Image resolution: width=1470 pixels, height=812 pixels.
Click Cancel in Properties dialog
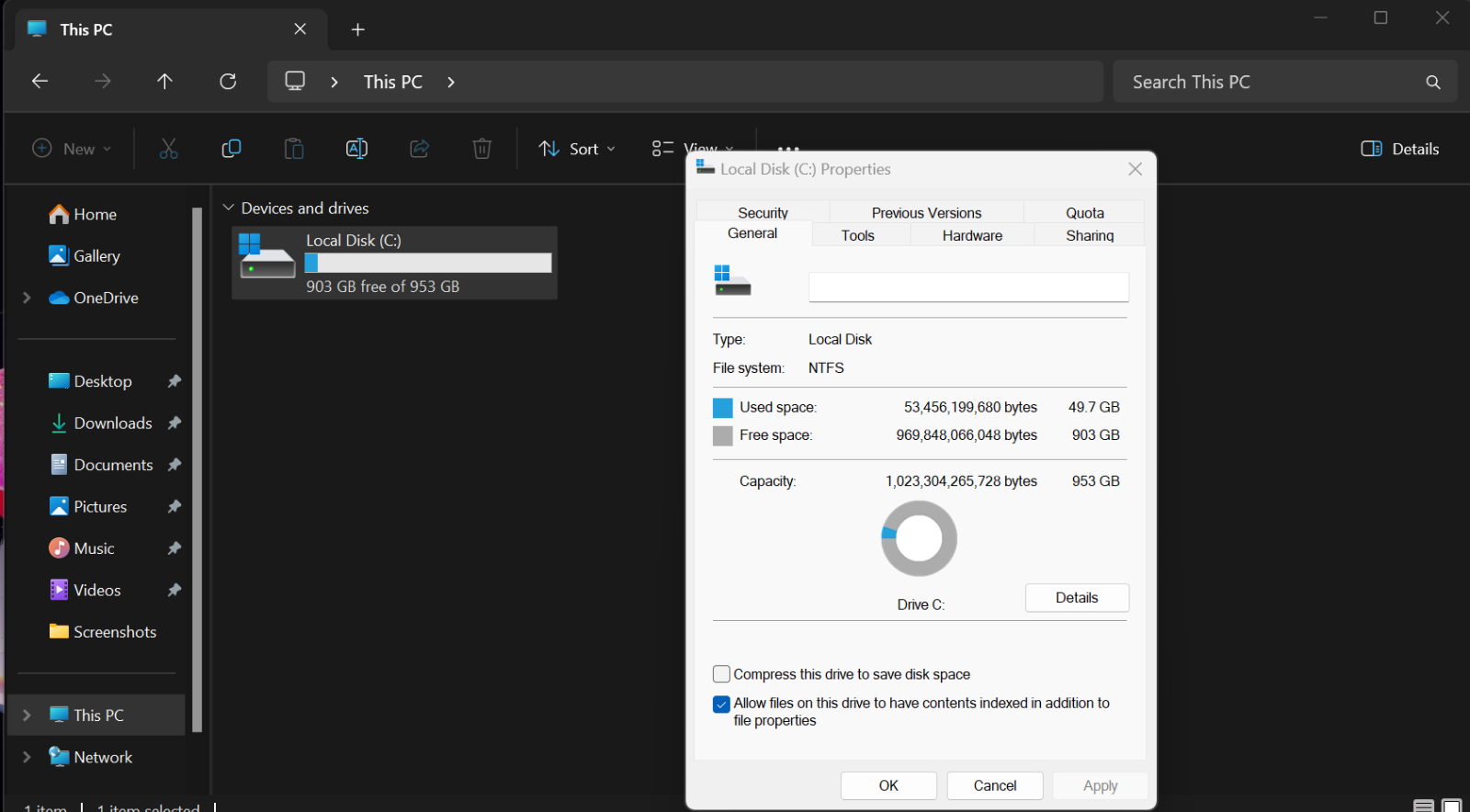995,785
